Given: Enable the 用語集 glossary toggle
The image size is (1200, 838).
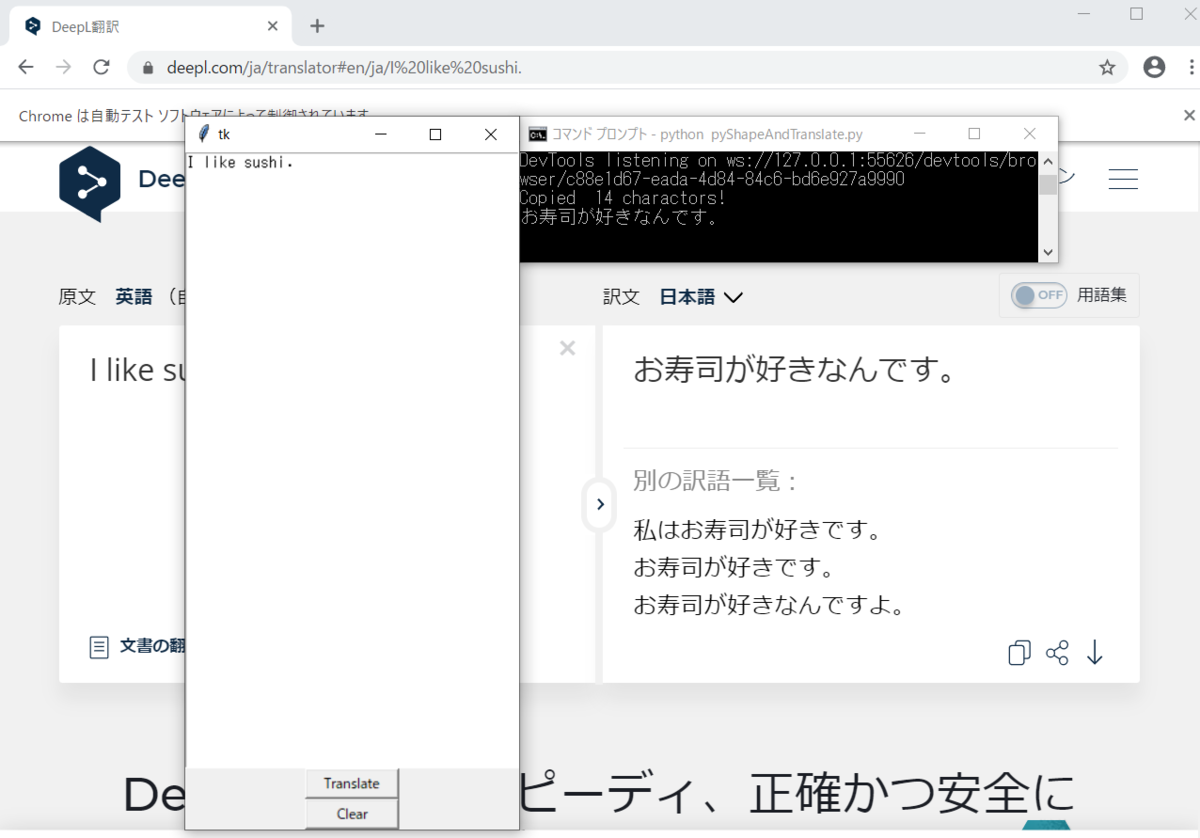Looking at the screenshot, I should coord(1038,295).
